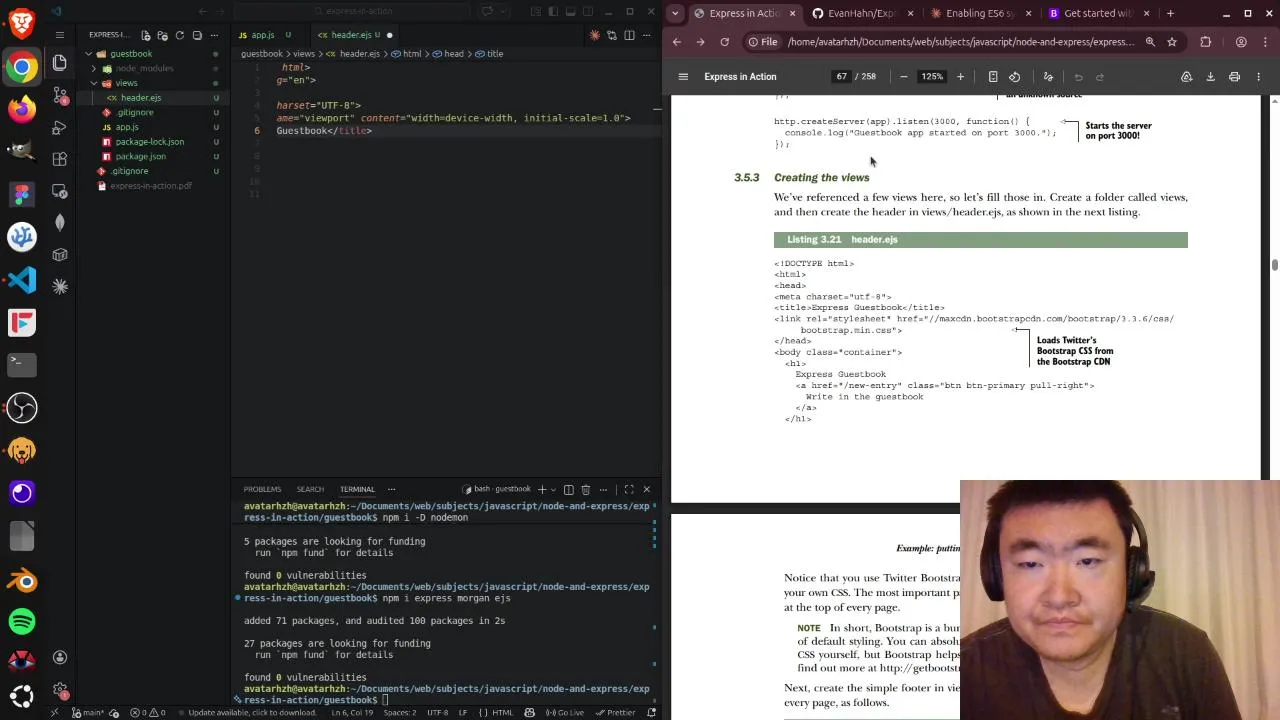This screenshot has height=720, width=1280.
Task: Click the PDF vertical scrollbar thumb
Action: pos(1274,265)
